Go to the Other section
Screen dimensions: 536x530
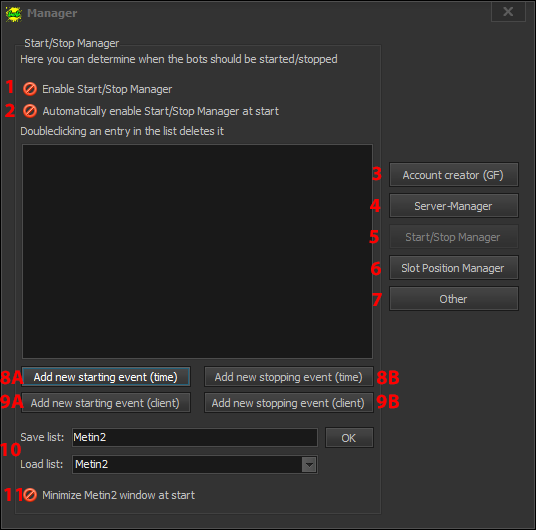point(454,299)
